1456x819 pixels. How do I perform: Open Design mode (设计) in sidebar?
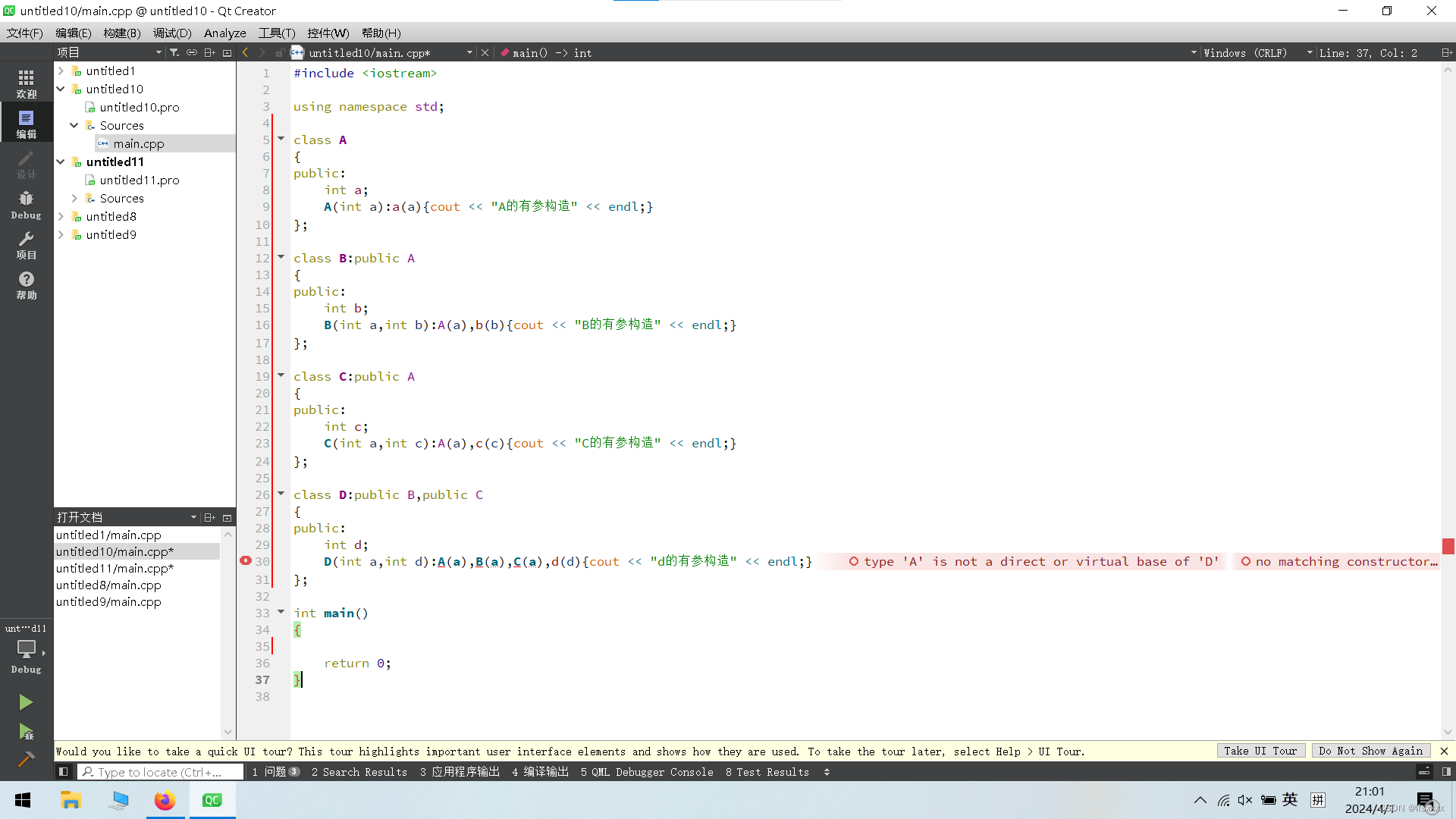(x=27, y=164)
